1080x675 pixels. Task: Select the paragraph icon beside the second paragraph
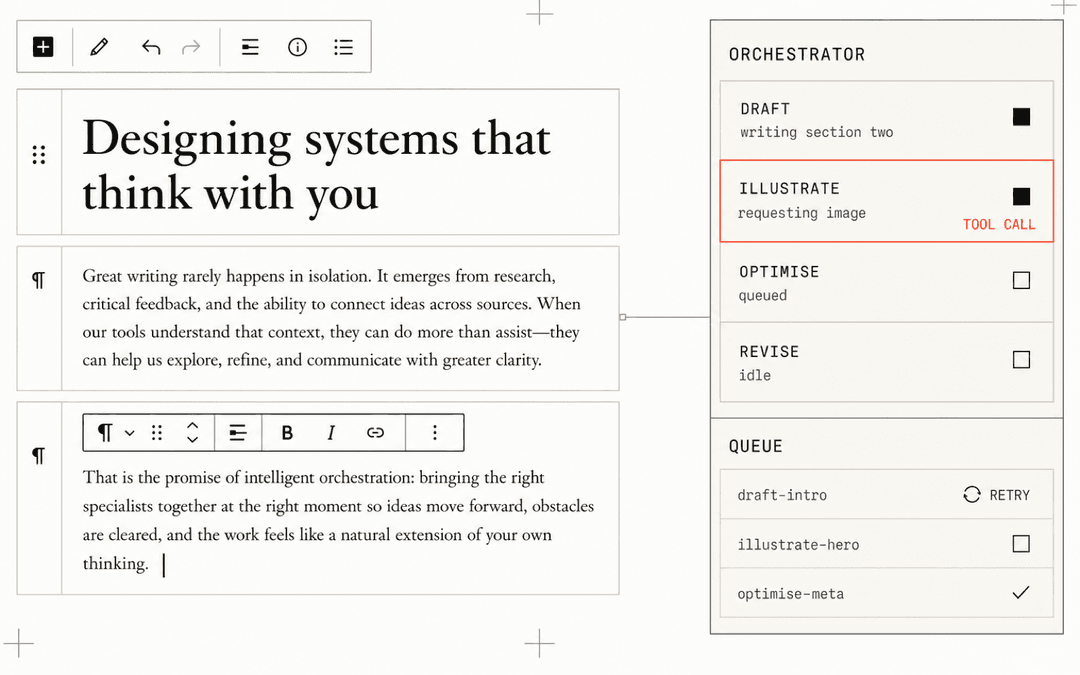tap(39, 456)
